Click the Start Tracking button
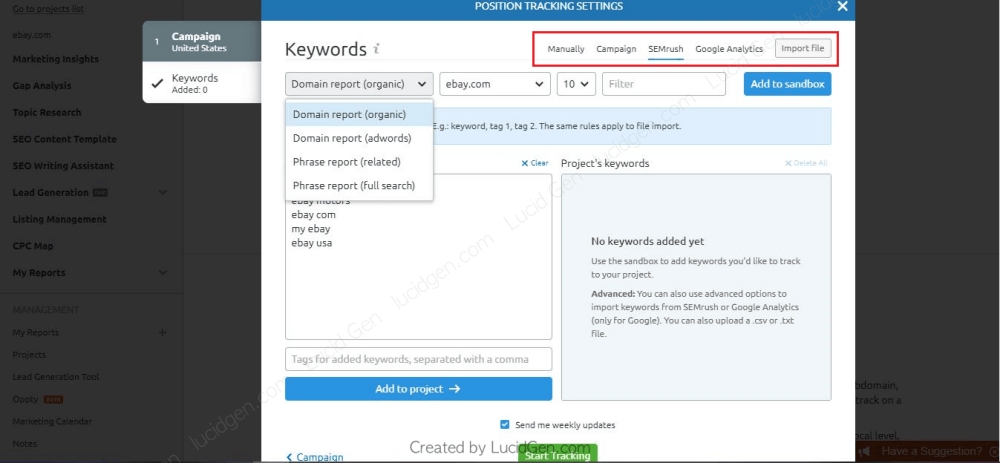The image size is (1000, 463). pyautogui.click(x=557, y=455)
